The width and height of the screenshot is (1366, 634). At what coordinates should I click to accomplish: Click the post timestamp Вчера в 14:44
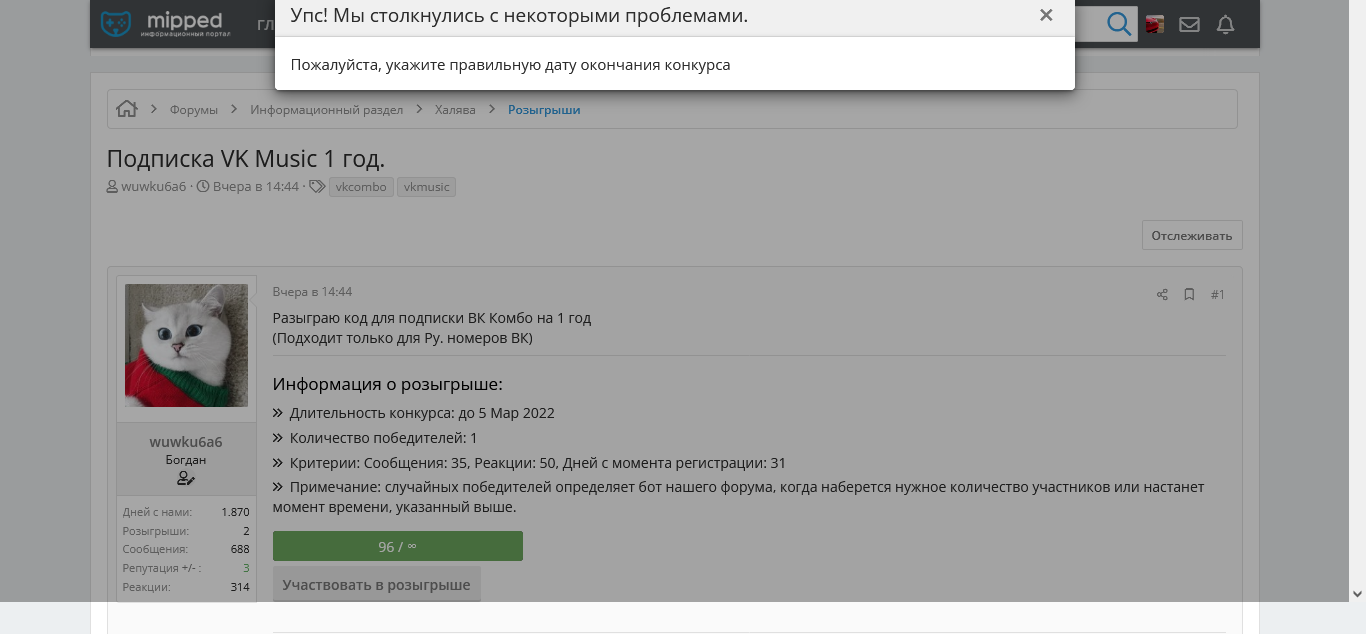pos(312,292)
